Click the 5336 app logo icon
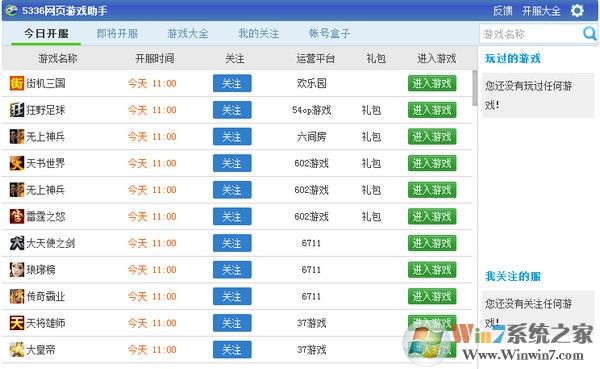This screenshot has width=600, height=369. tap(11, 10)
